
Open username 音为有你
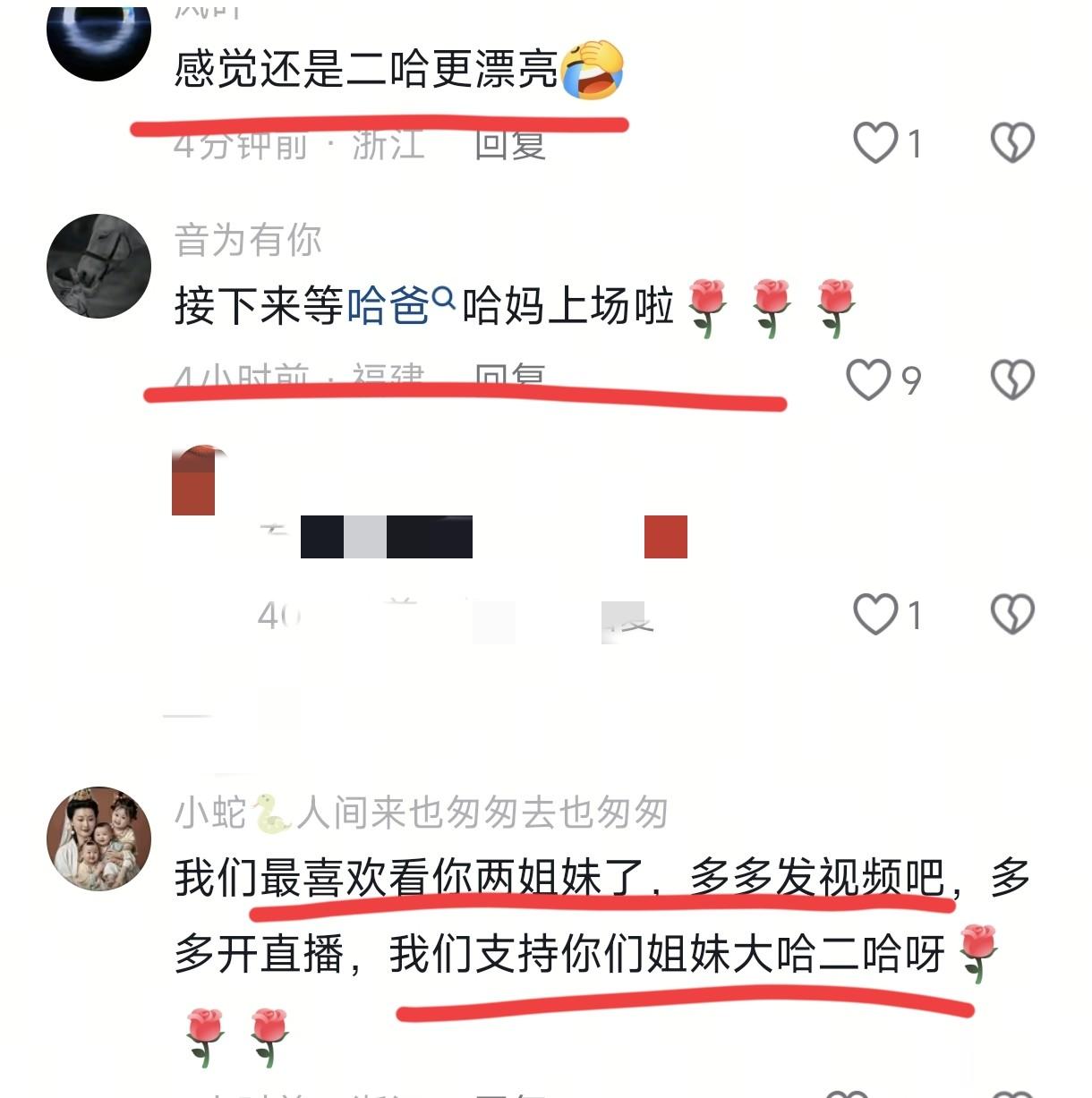coord(248,240)
